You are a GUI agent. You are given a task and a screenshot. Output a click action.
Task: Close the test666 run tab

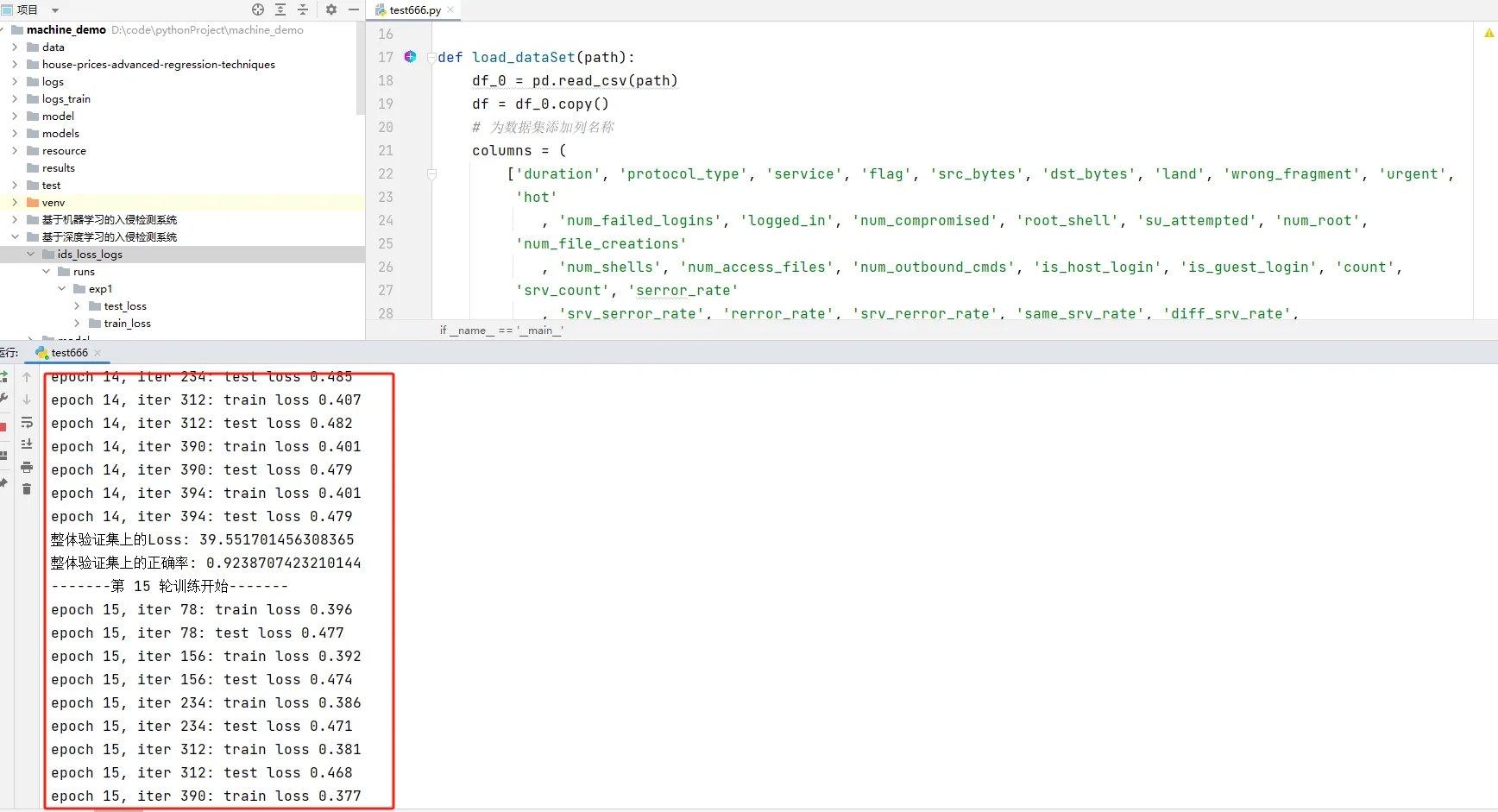98,352
